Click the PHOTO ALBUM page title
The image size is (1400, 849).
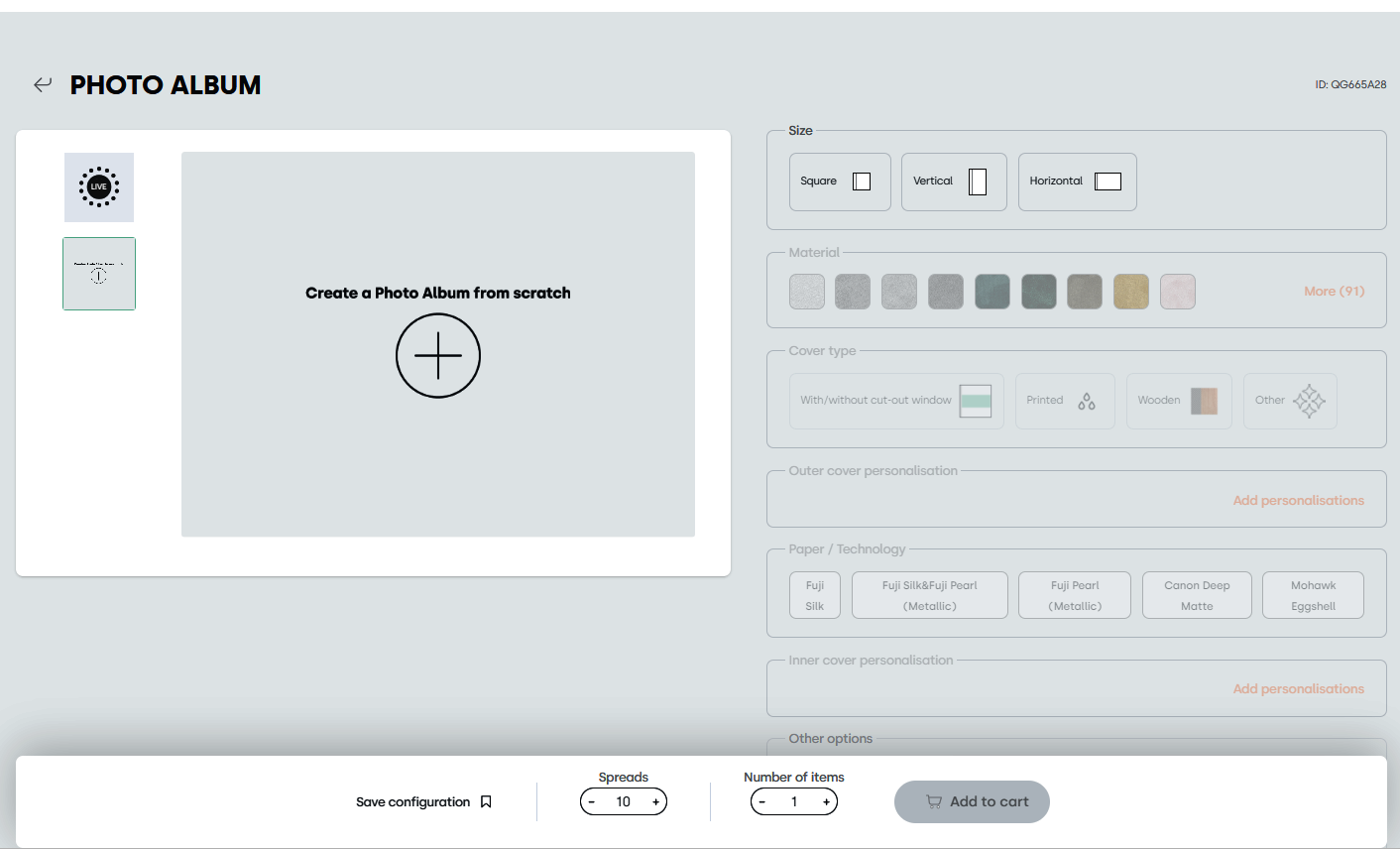click(166, 85)
